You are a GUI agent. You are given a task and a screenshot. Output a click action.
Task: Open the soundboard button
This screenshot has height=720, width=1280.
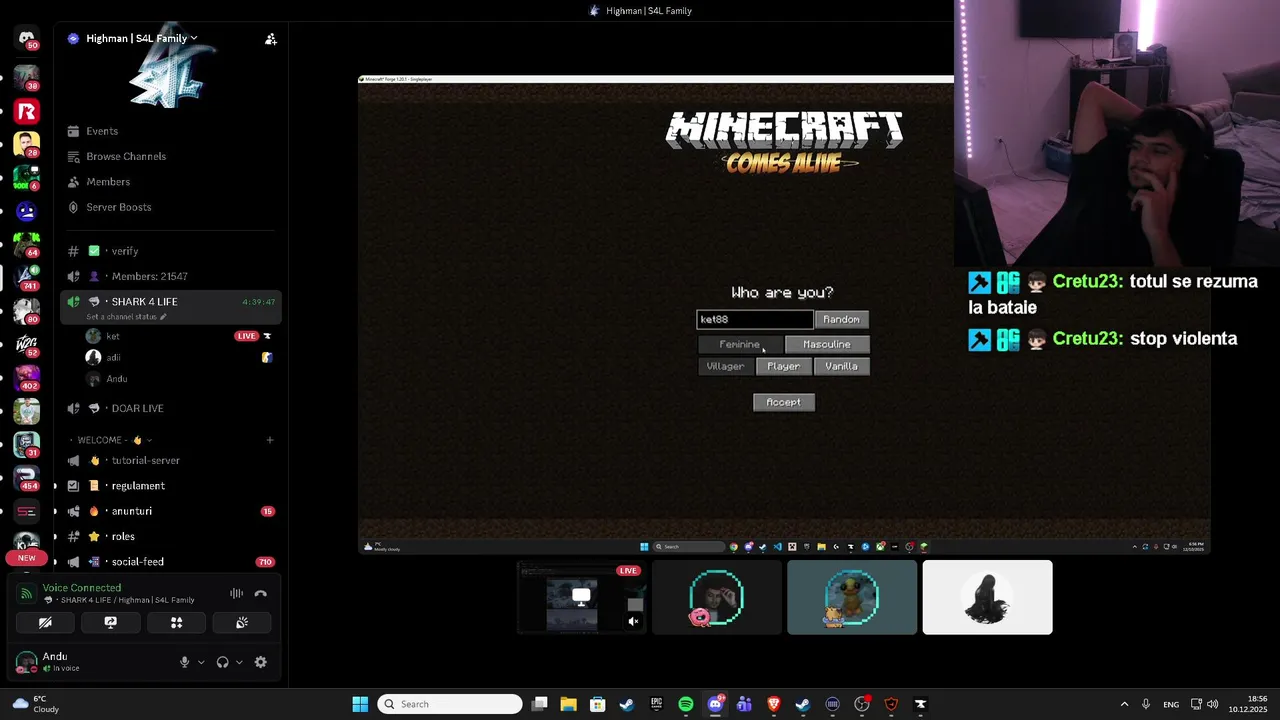pyautogui.click(x=242, y=622)
